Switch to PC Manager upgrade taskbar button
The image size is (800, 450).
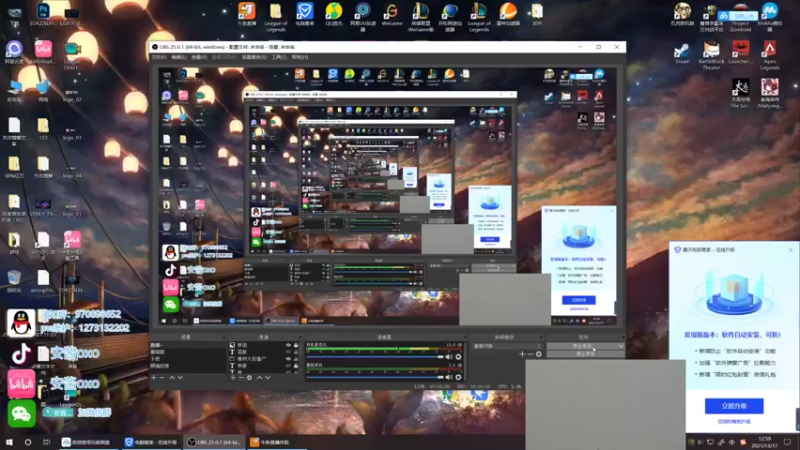point(152,442)
